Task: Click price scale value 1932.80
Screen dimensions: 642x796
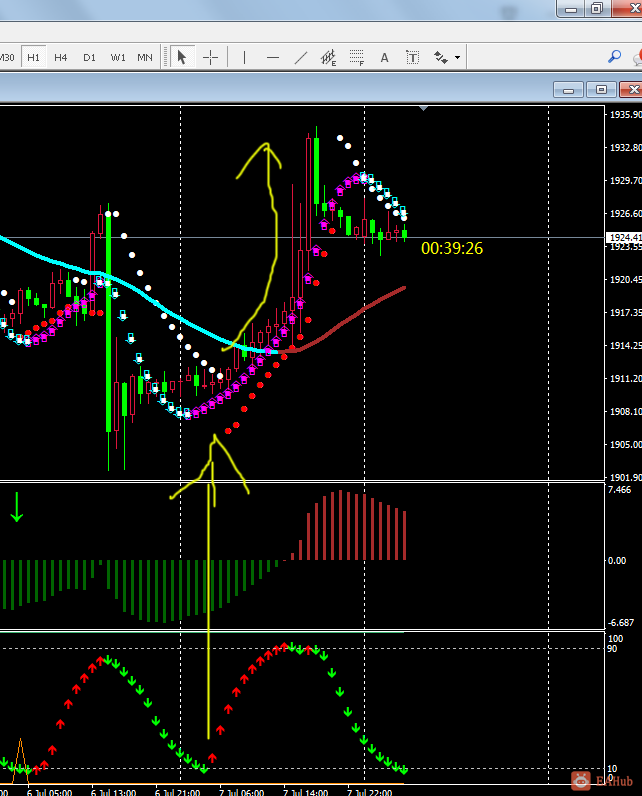Action: (x=625, y=148)
